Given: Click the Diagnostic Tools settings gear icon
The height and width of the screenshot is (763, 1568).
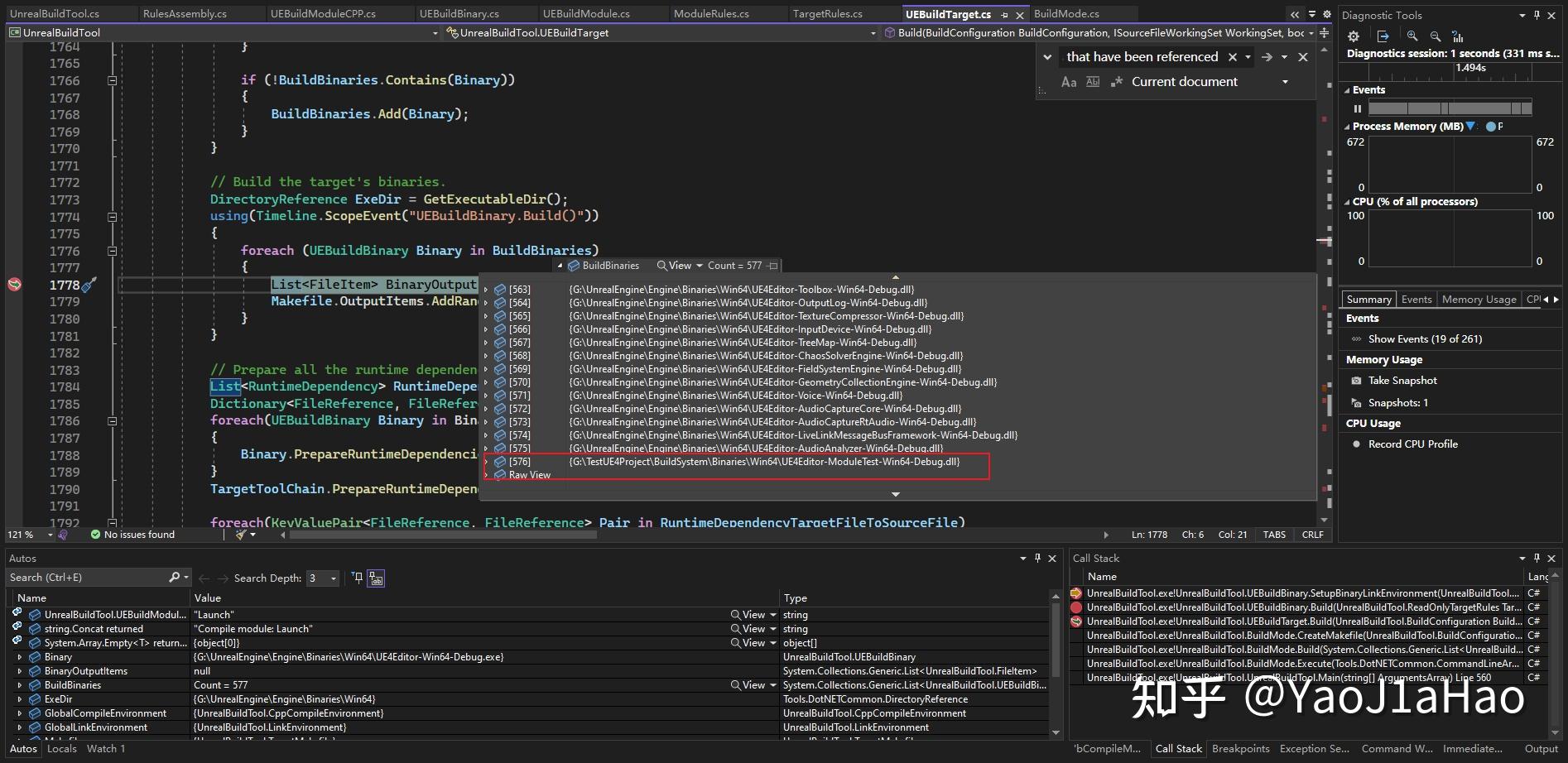Looking at the screenshot, I should pyautogui.click(x=1354, y=36).
